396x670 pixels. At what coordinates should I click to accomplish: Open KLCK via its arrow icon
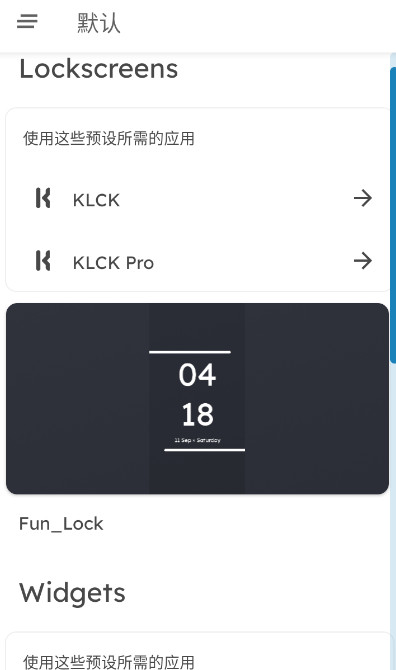363,198
